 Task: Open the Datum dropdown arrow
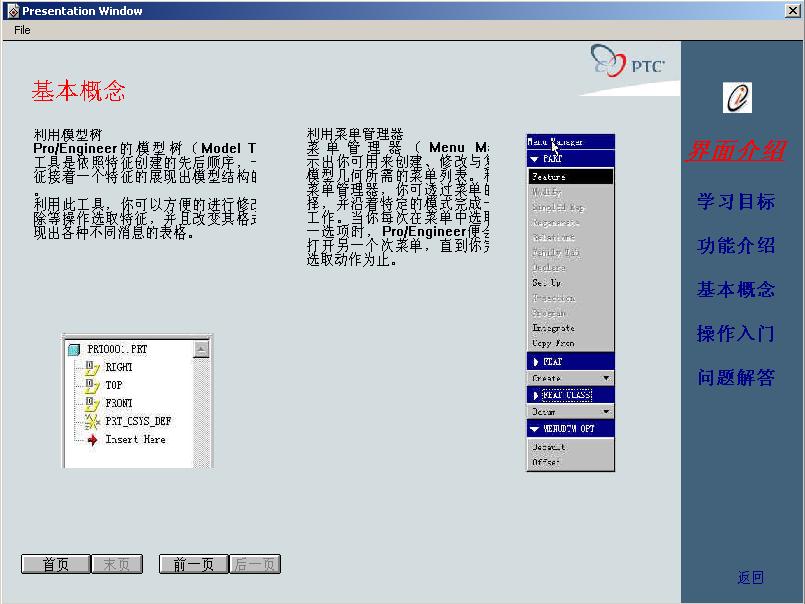[x=606, y=412]
